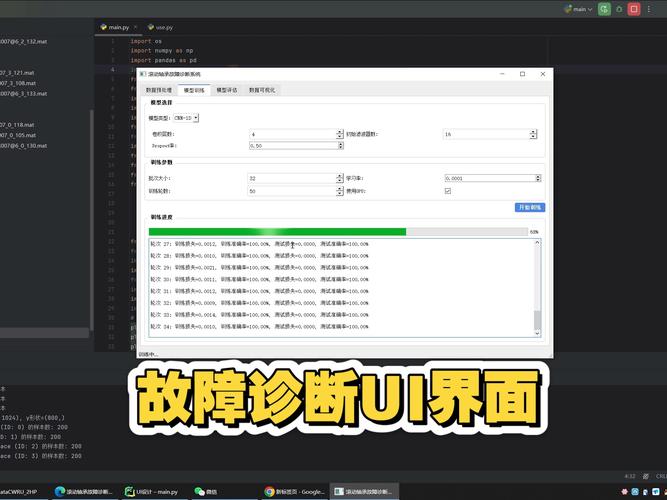Open the Edge browser taskbar item

click(83, 491)
